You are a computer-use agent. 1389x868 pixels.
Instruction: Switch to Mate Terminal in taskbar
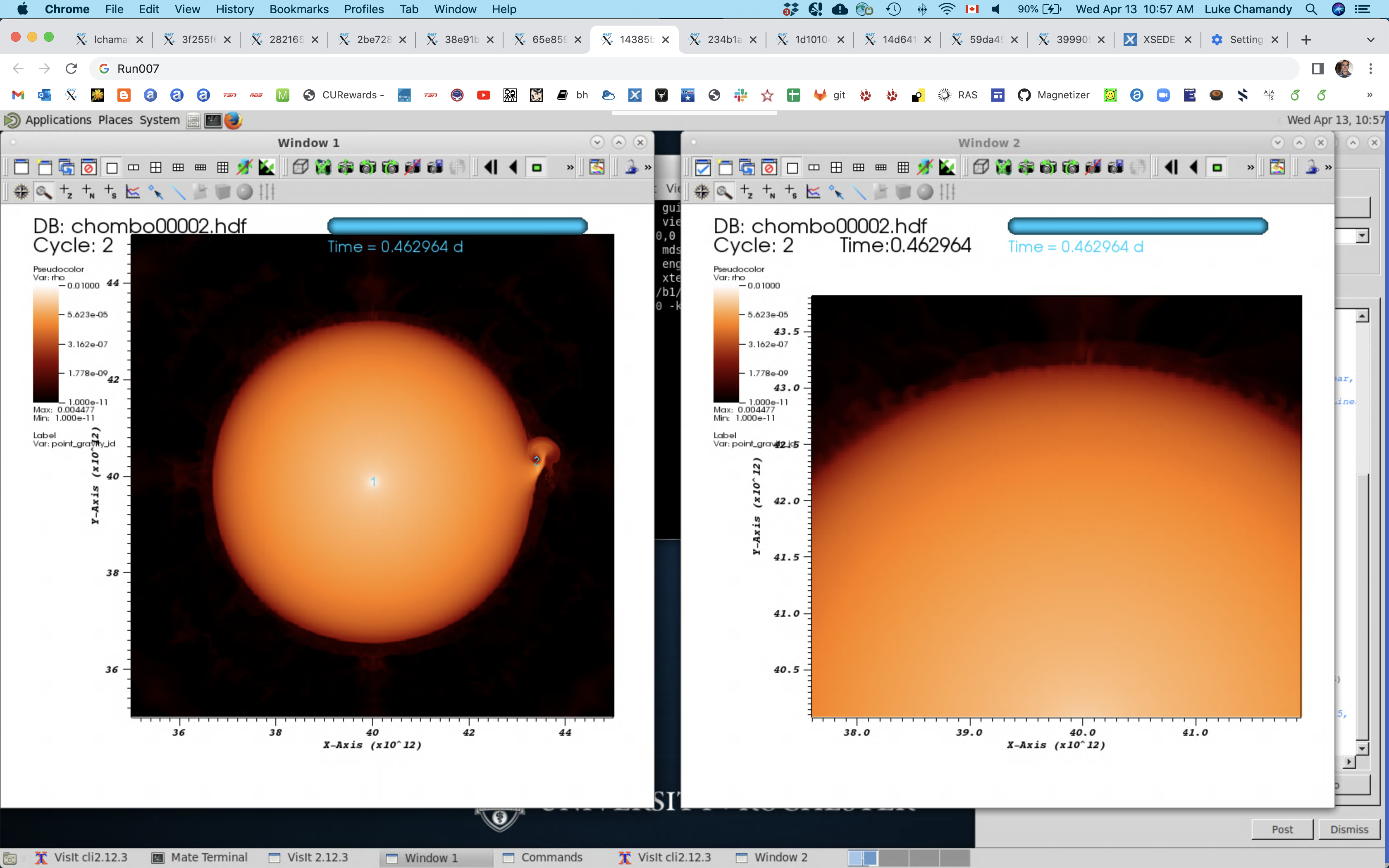(200, 857)
